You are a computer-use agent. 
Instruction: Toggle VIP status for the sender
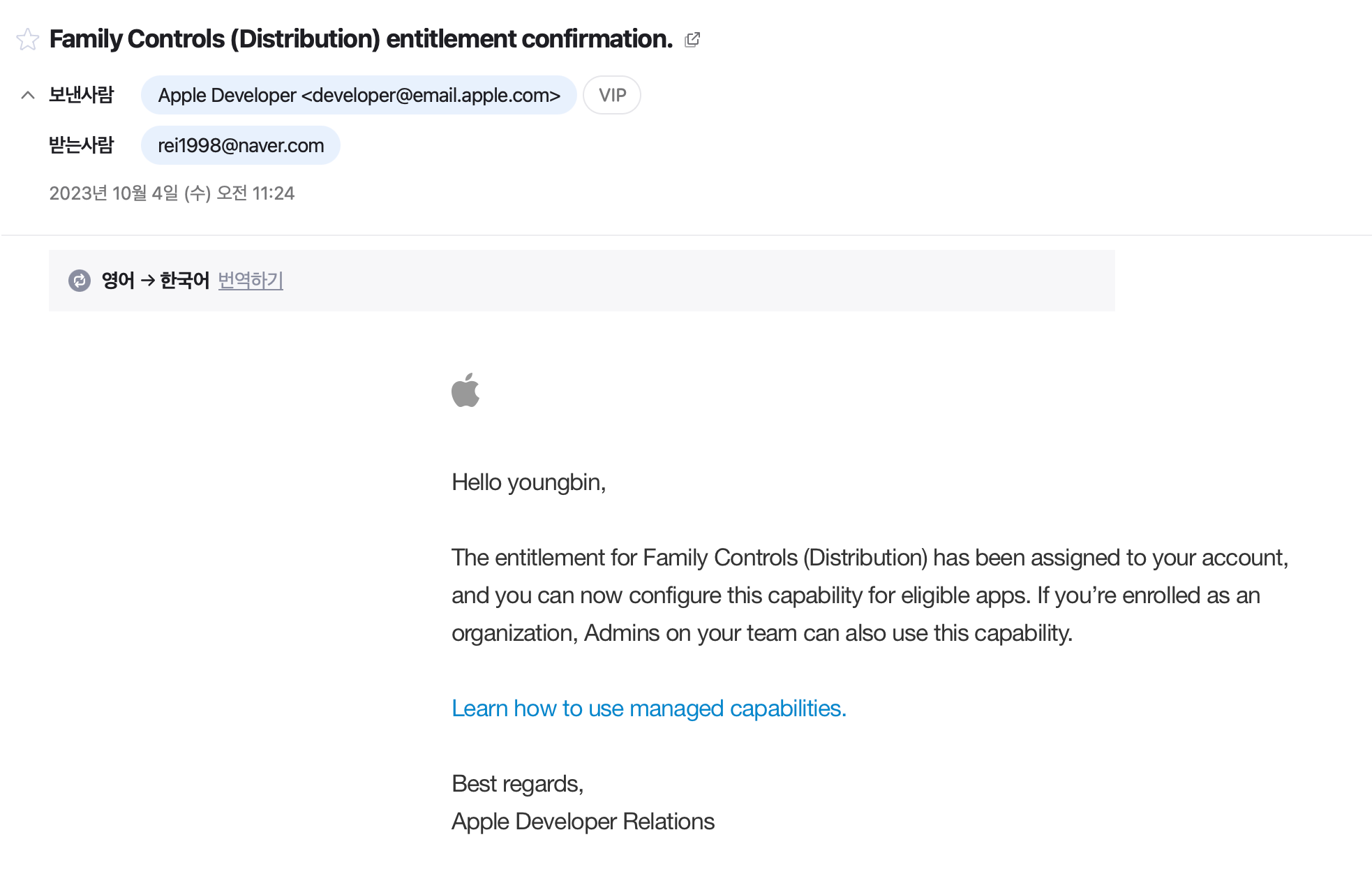point(612,95)
